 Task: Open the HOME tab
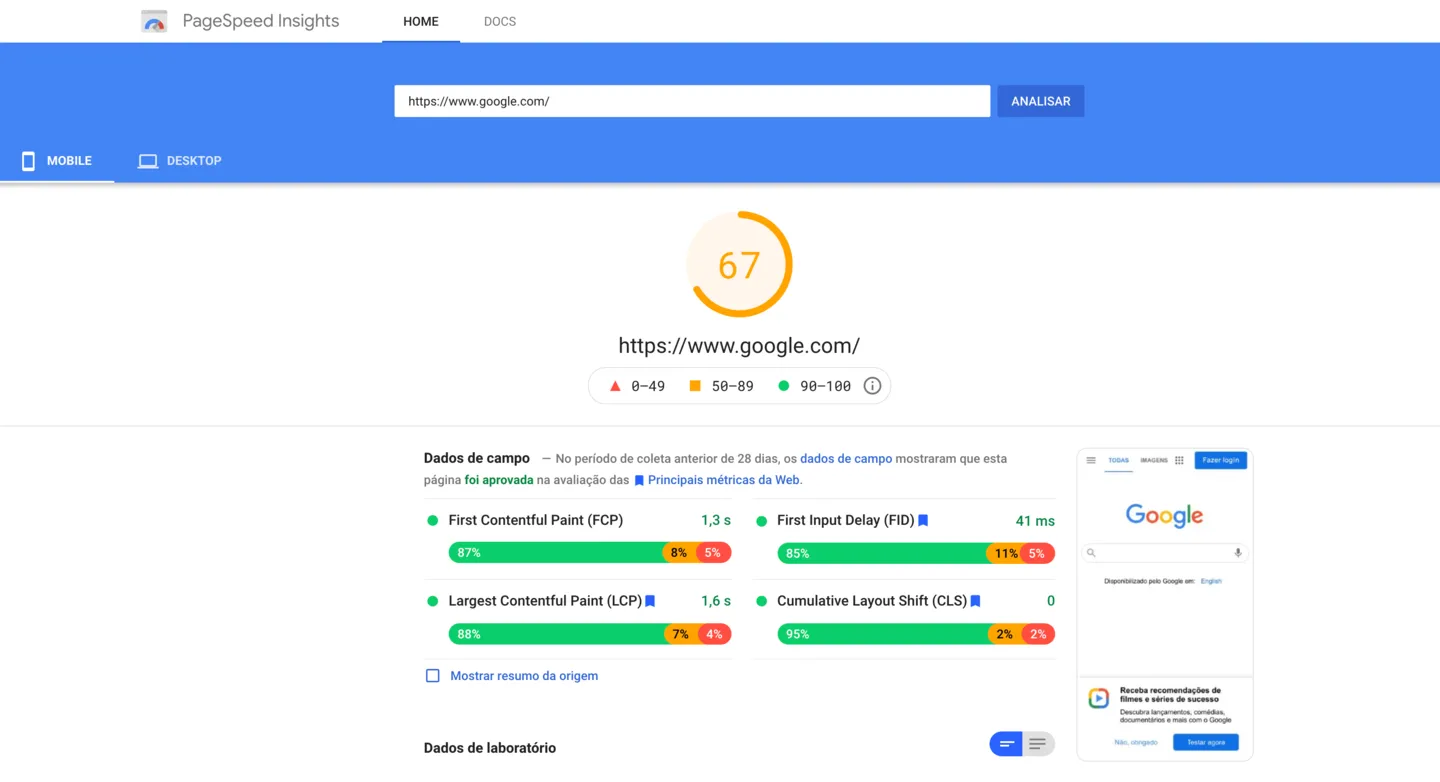(421, 21)
